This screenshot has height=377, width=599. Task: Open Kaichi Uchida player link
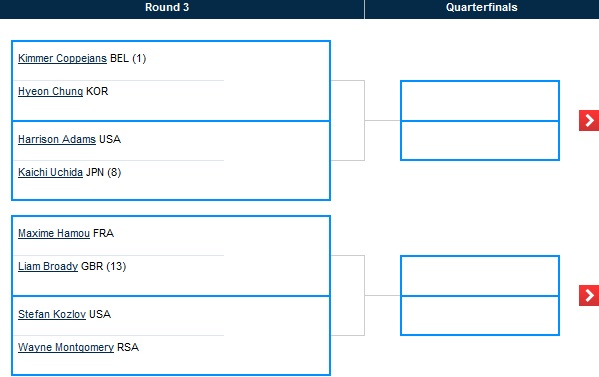(x=50, y=173)
